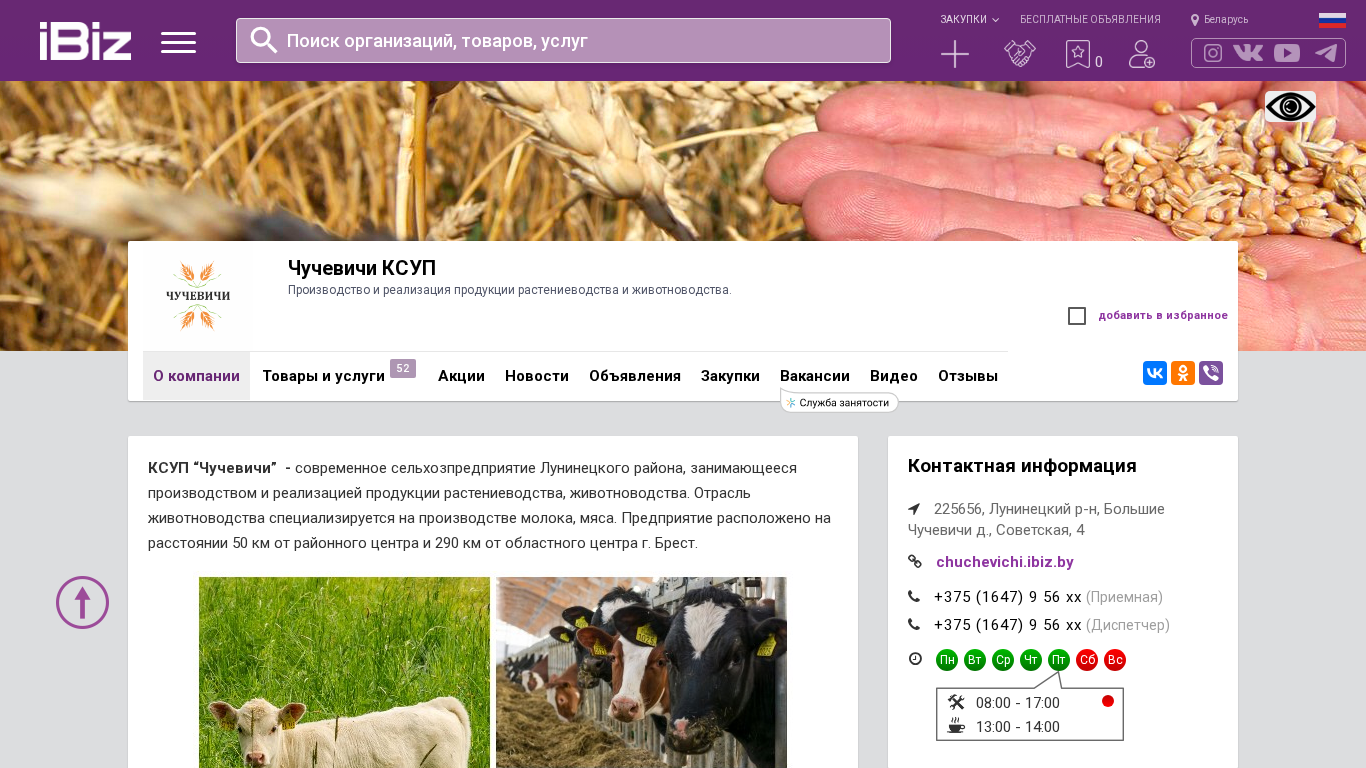Select Saturday (Сб) schedule circle
The height and width of the screenshot is (768, 1366).
pyautogui.click(x=1087, y=660)
